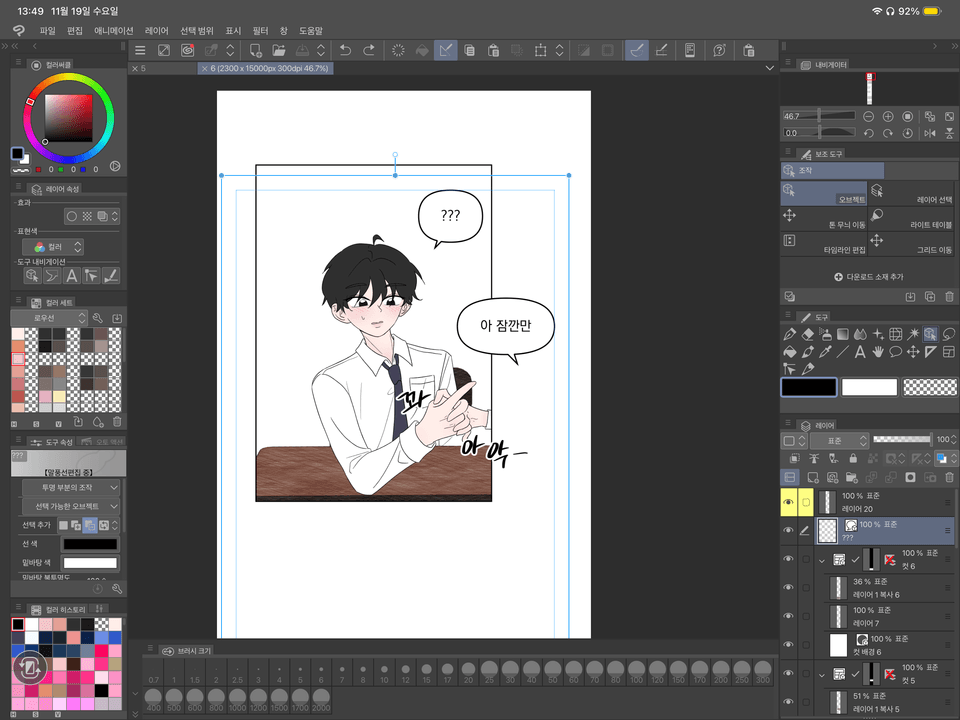
Task: Open 선택 가능한 오브젝트 dropdown
Action: 71,506
